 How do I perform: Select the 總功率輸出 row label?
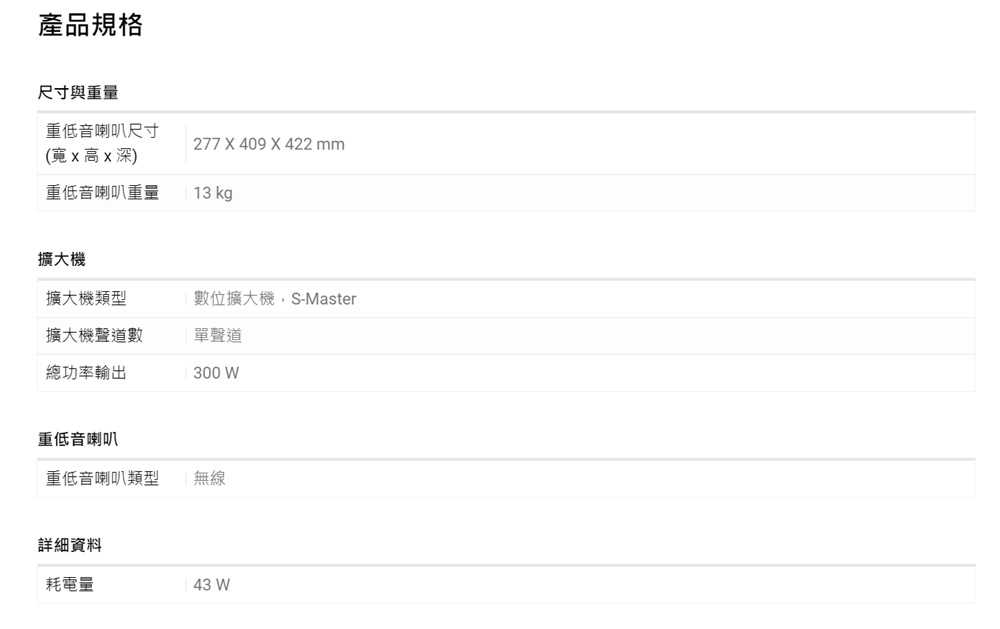[x=86, y=373]
